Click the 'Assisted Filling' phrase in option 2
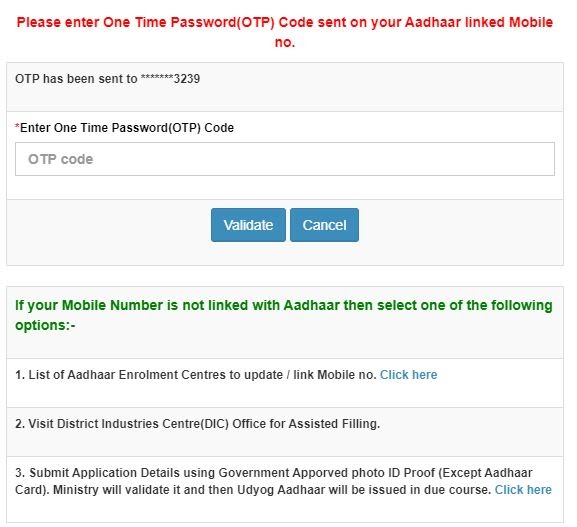Image resolution: width=577 pixels, height=527 pixels. point(334,424)
